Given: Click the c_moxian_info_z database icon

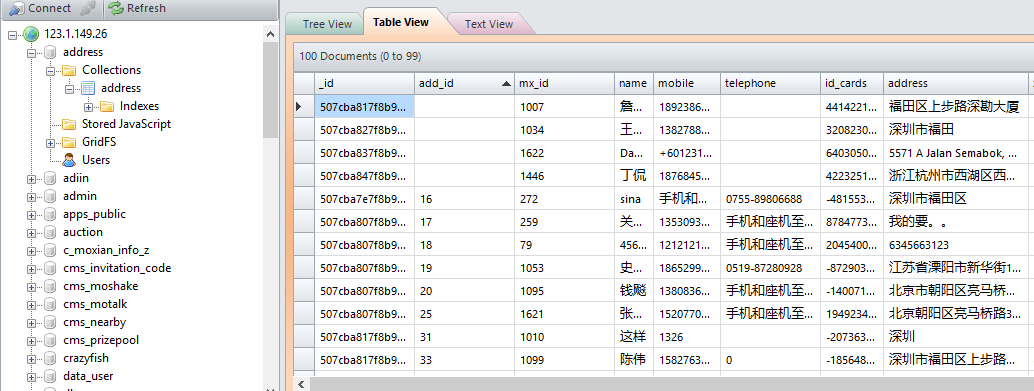Looking at the screenshot, I should 49,251.
